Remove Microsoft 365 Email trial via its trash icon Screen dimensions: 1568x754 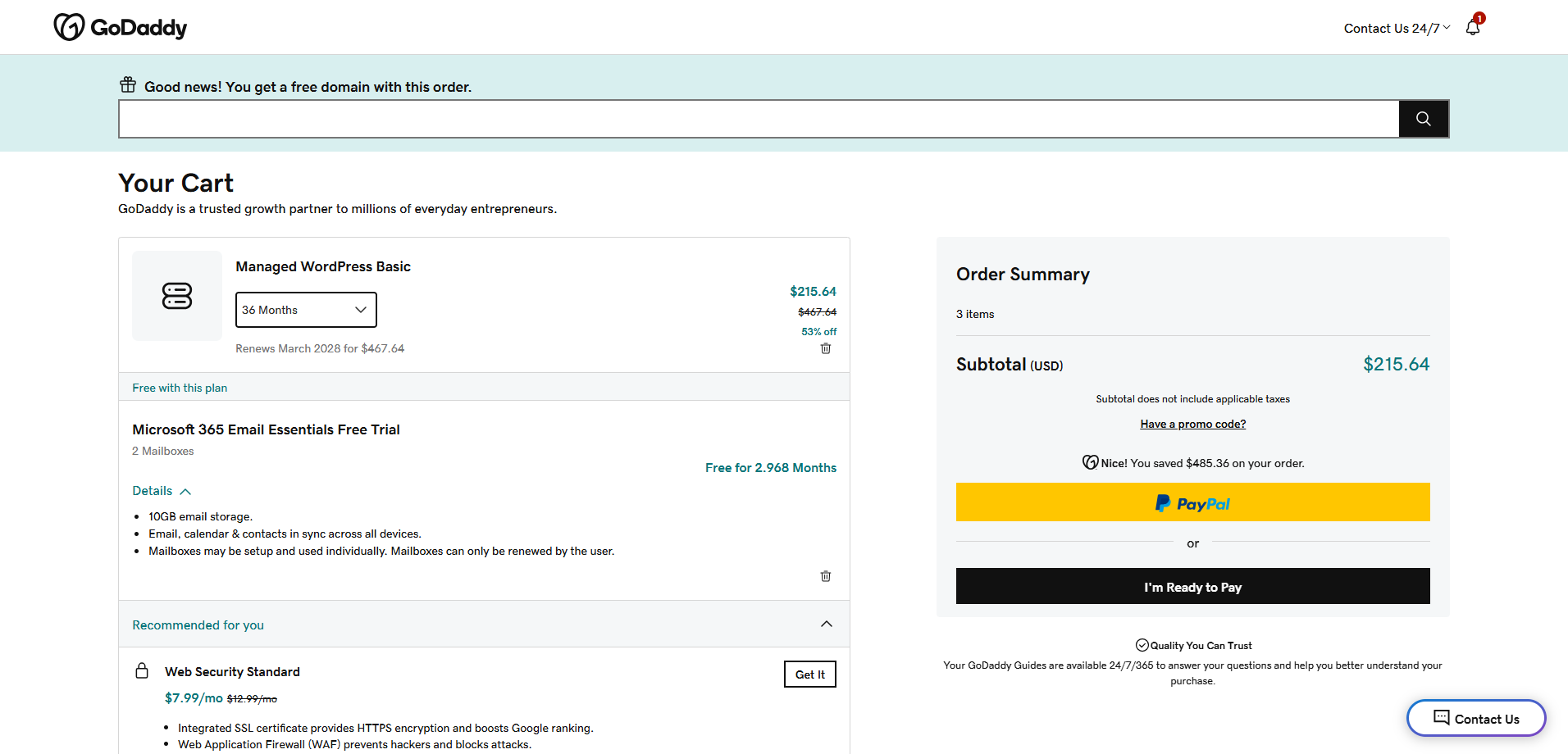point(826,576)
